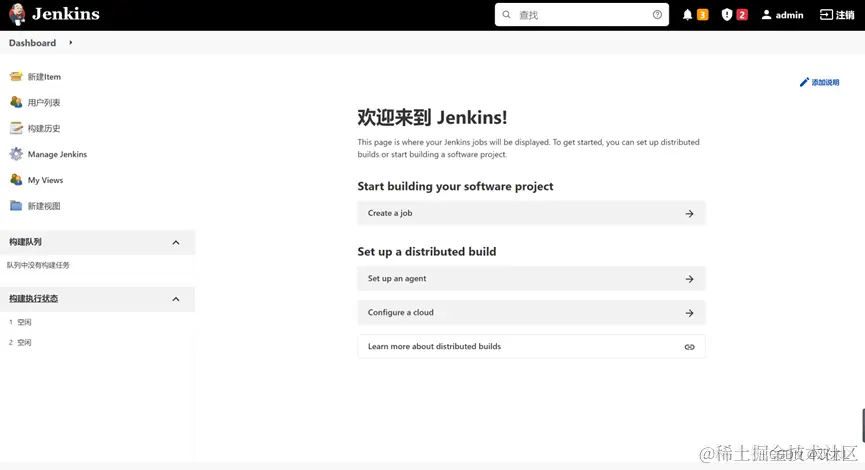Click the Manage Jenkins gear icon
865x470 pixels.
16,154
